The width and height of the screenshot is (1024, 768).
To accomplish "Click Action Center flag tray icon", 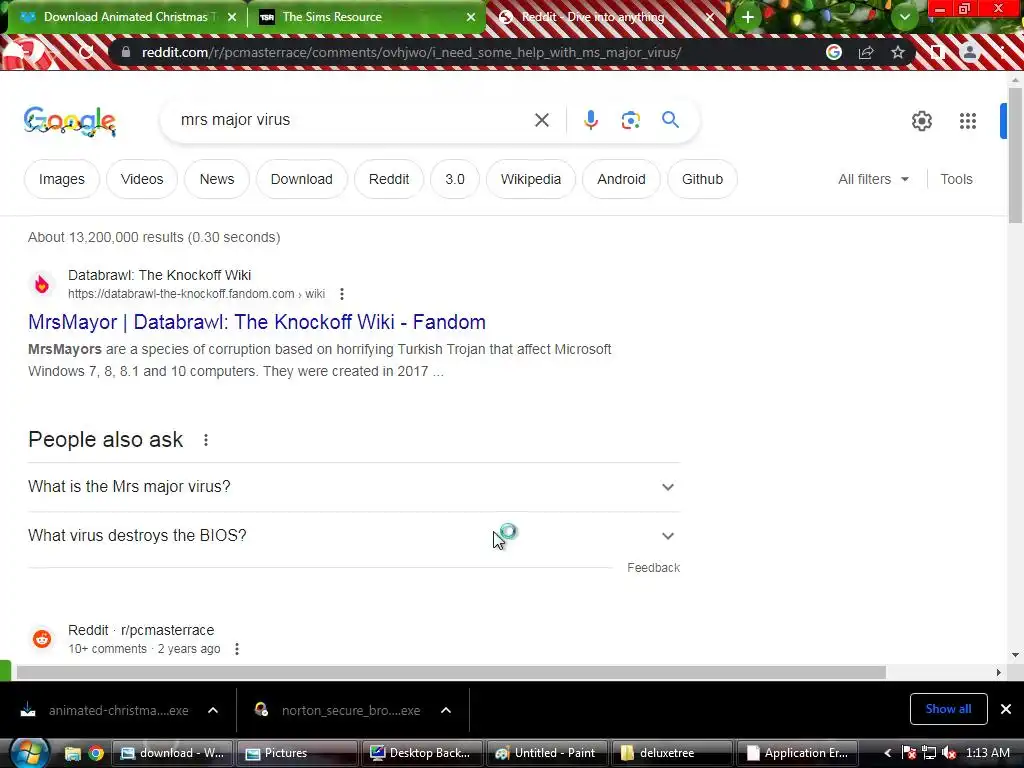I will [x=908, y=753].
